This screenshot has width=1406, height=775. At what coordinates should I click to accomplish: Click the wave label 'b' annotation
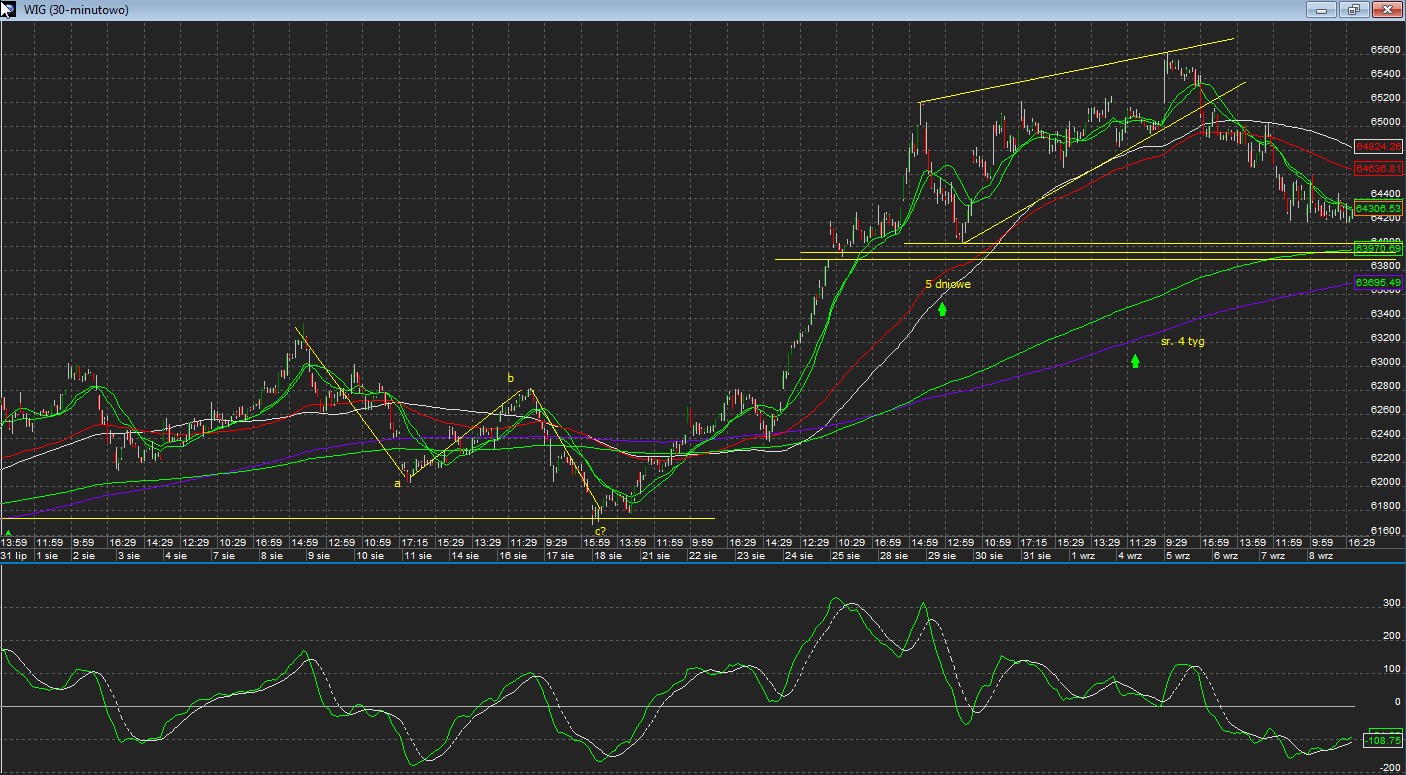tap(510, 379)
